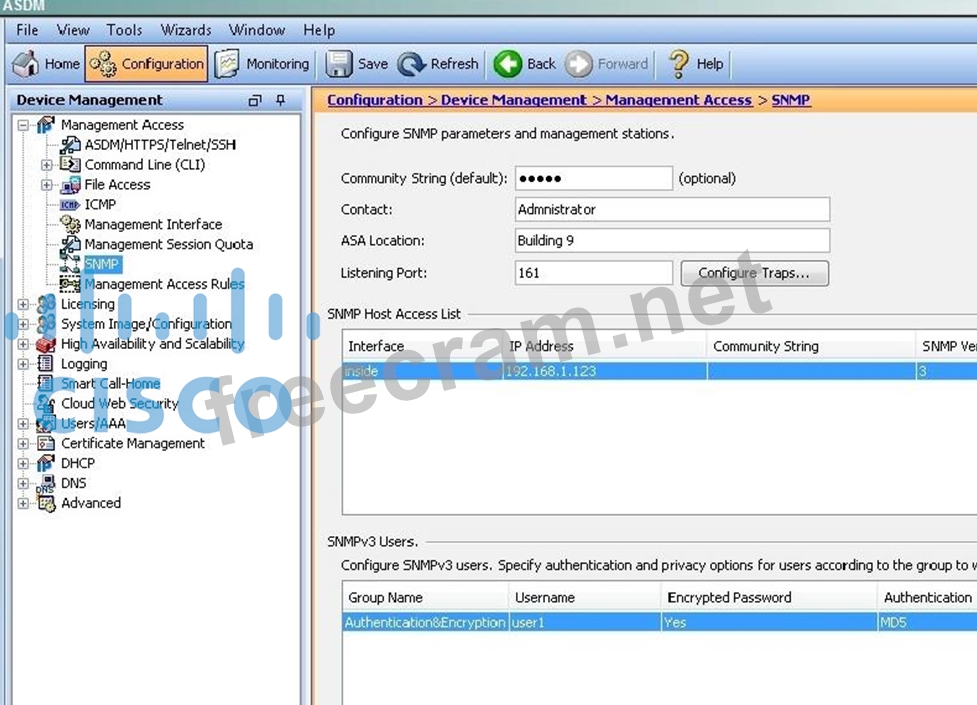Screen dimensions: 977x705
Task: Restore the Device Management panel window
Action: pyautogui.click(x=255, y=100)
